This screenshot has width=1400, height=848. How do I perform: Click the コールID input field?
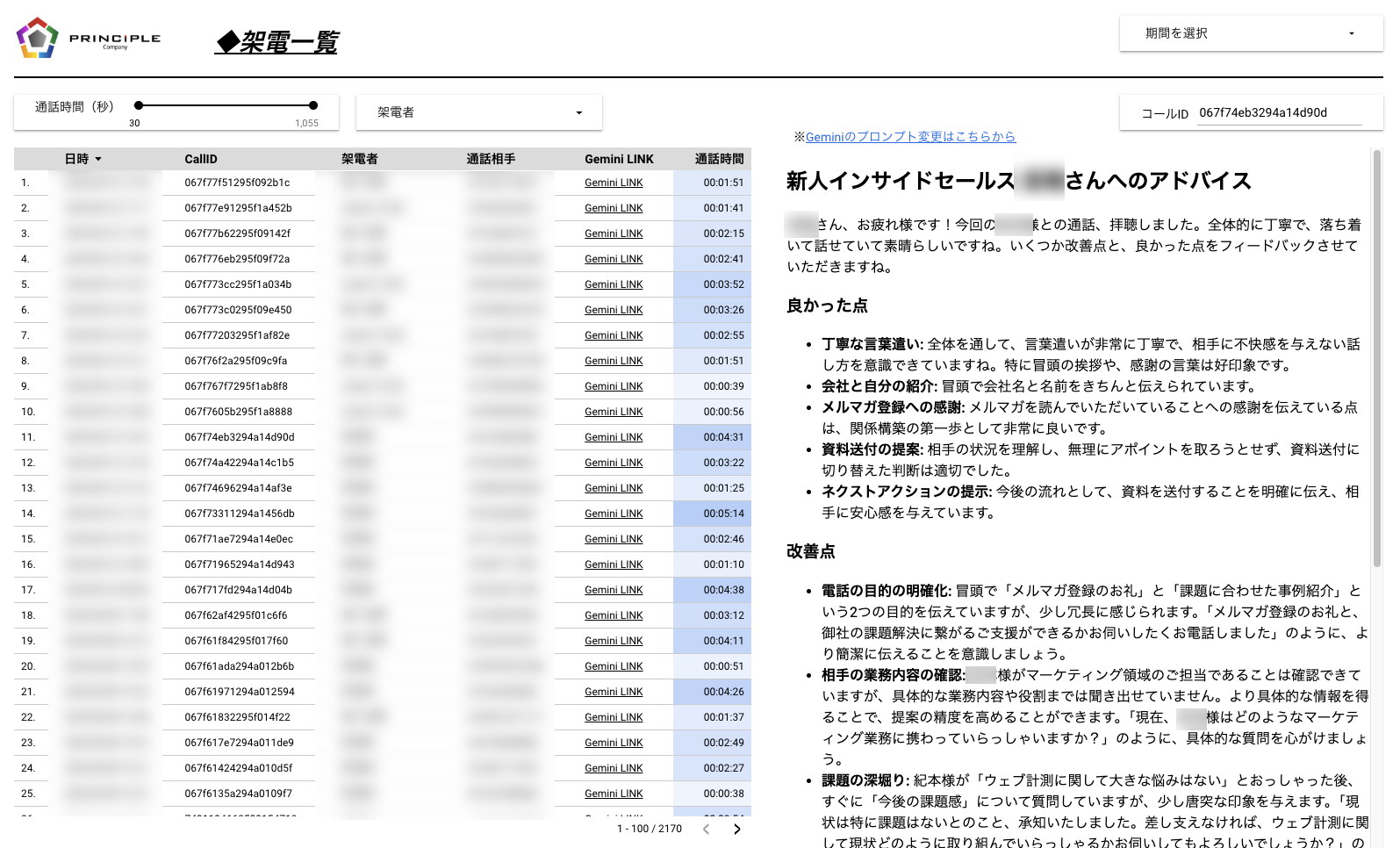[x=1279, y=113]
